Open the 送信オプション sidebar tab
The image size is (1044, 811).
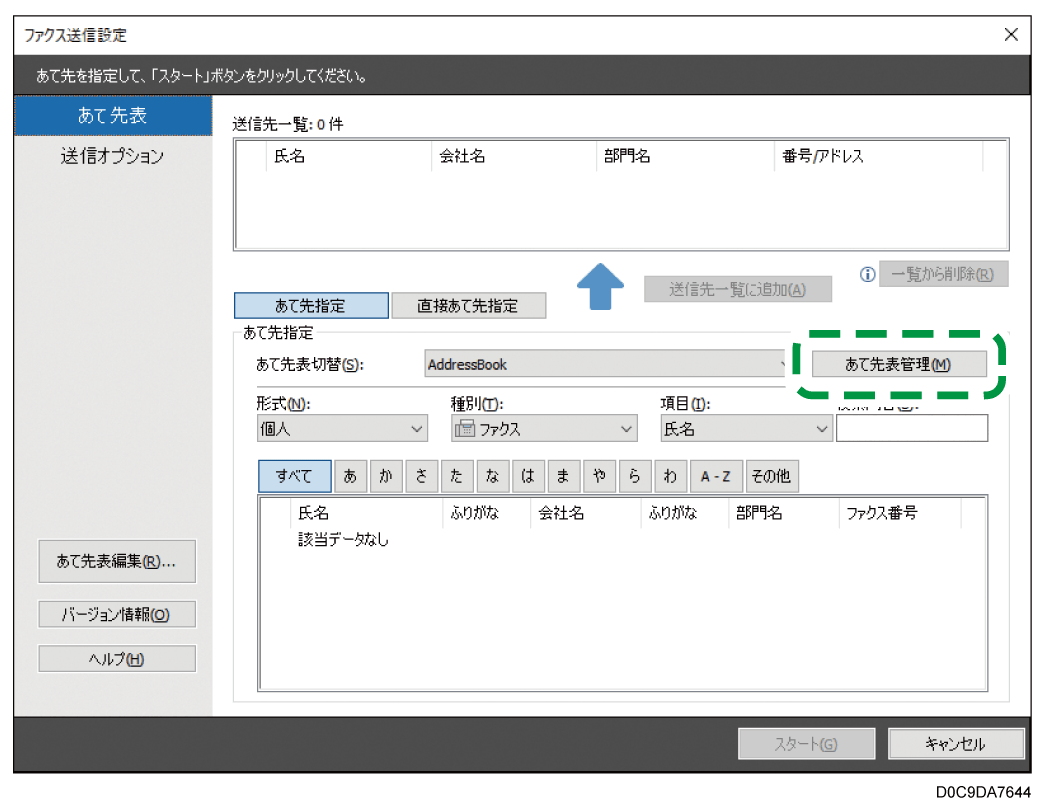[x=112, y=157]
